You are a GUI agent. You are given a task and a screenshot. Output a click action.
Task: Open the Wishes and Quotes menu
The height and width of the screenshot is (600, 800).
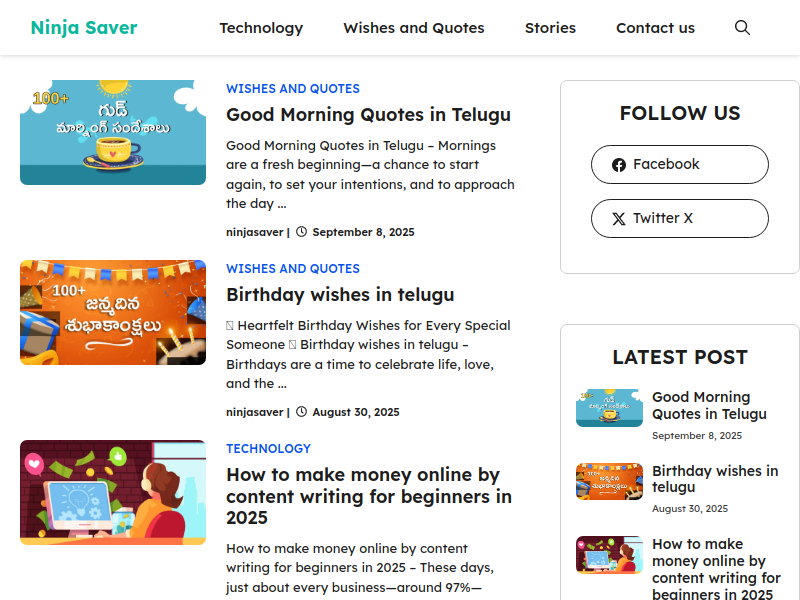(414, 28)
